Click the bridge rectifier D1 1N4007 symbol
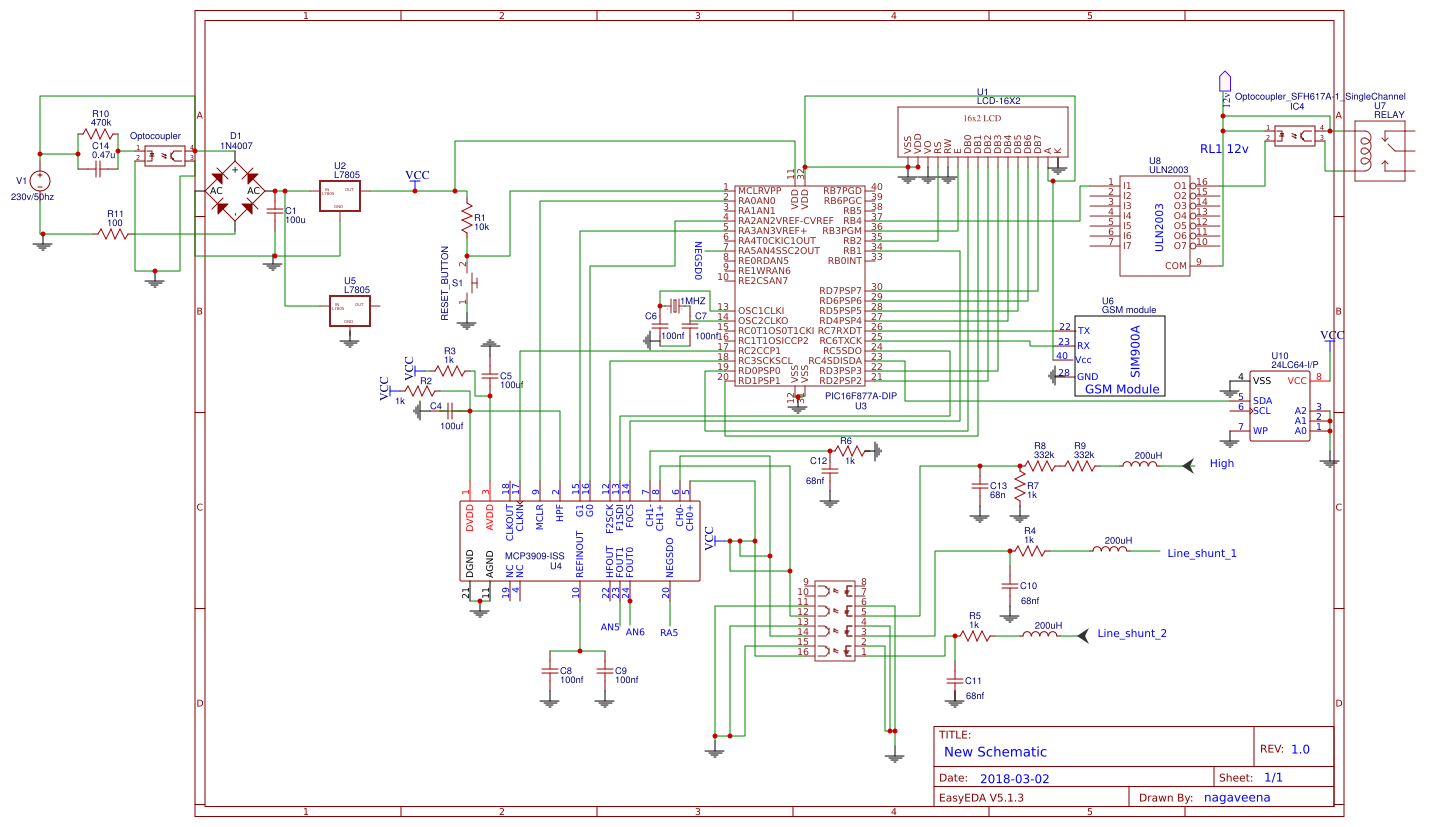The height and width of the screenshot is (827, 1429). pos(235,190)
